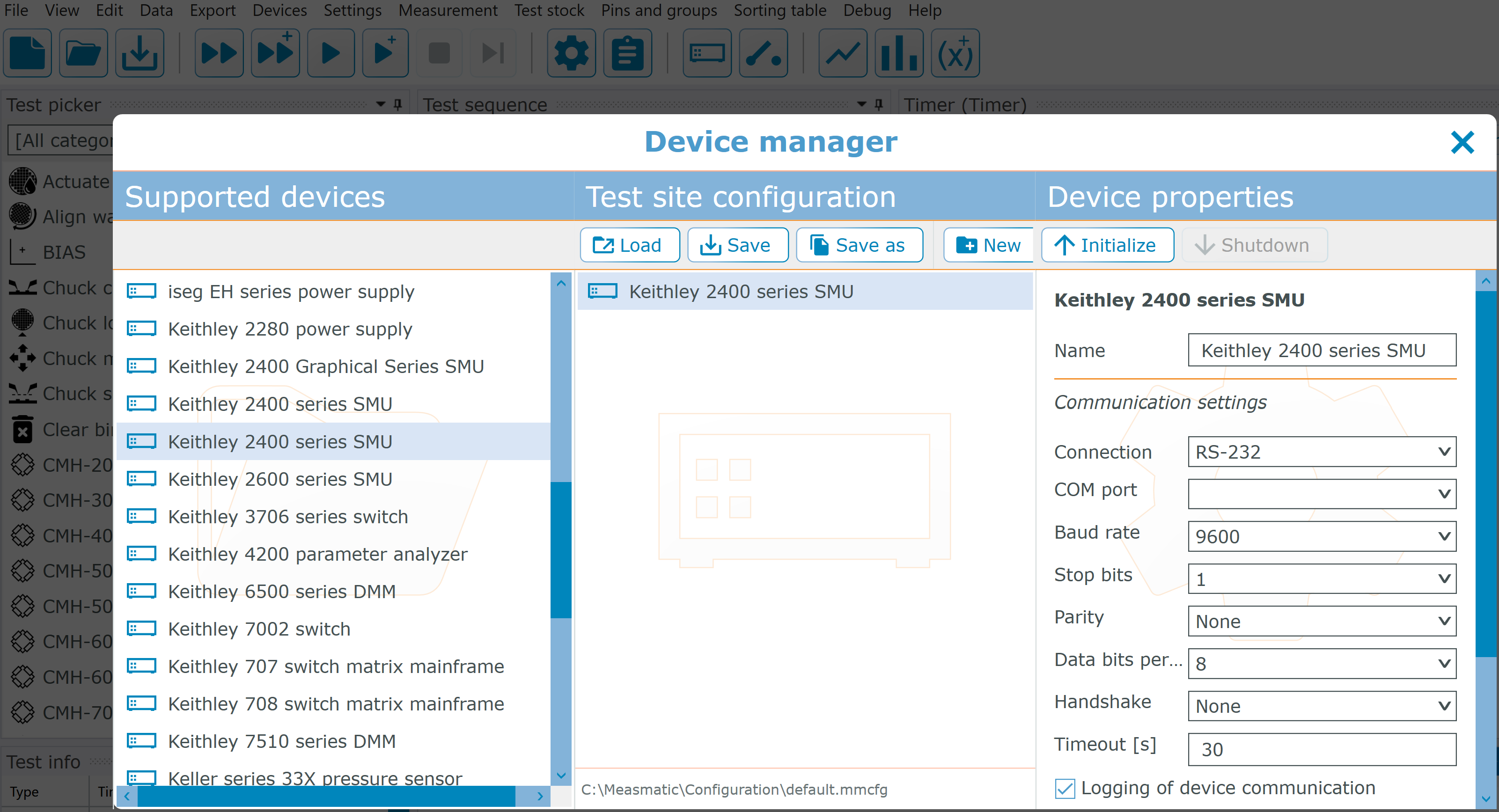
Task: Click the Timeout [s] input field
Action: pyautogui.click(x=1322, y=749)
